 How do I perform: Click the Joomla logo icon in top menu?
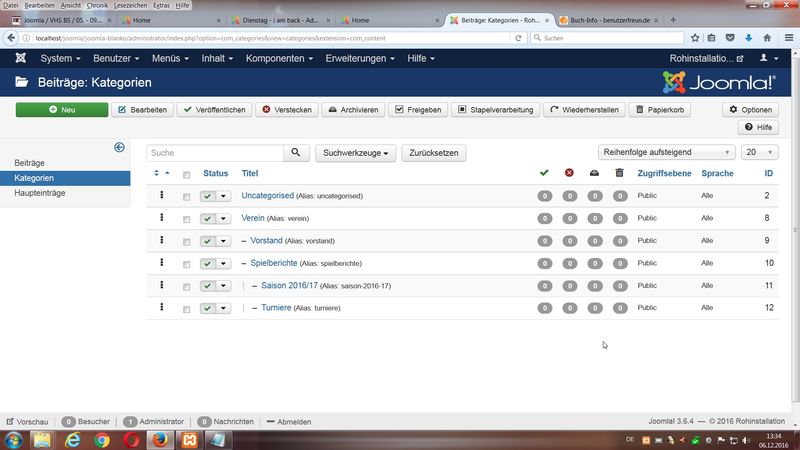pos(20,58)
